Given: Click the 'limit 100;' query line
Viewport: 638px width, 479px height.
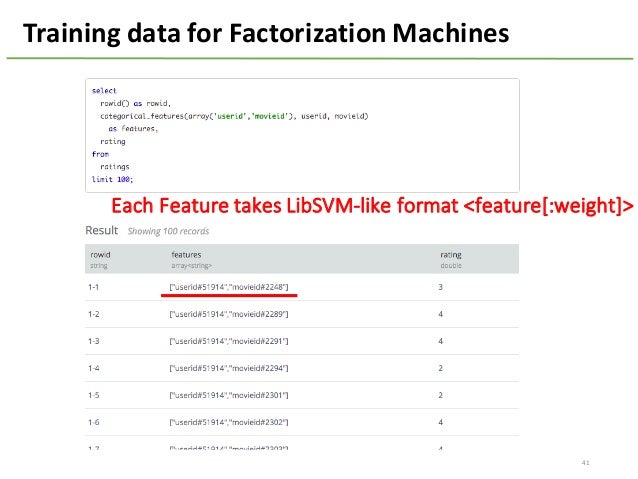Looking at the screenshot, I should 112,179.
